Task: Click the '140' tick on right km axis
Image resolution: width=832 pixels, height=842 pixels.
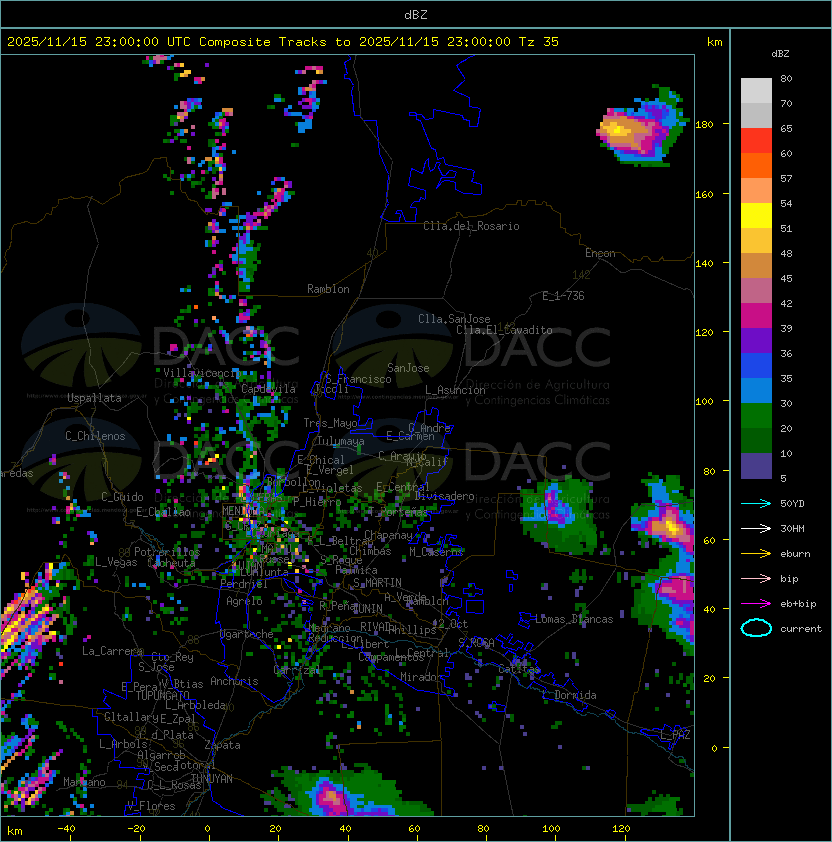Action: click(x=704, y=263)
